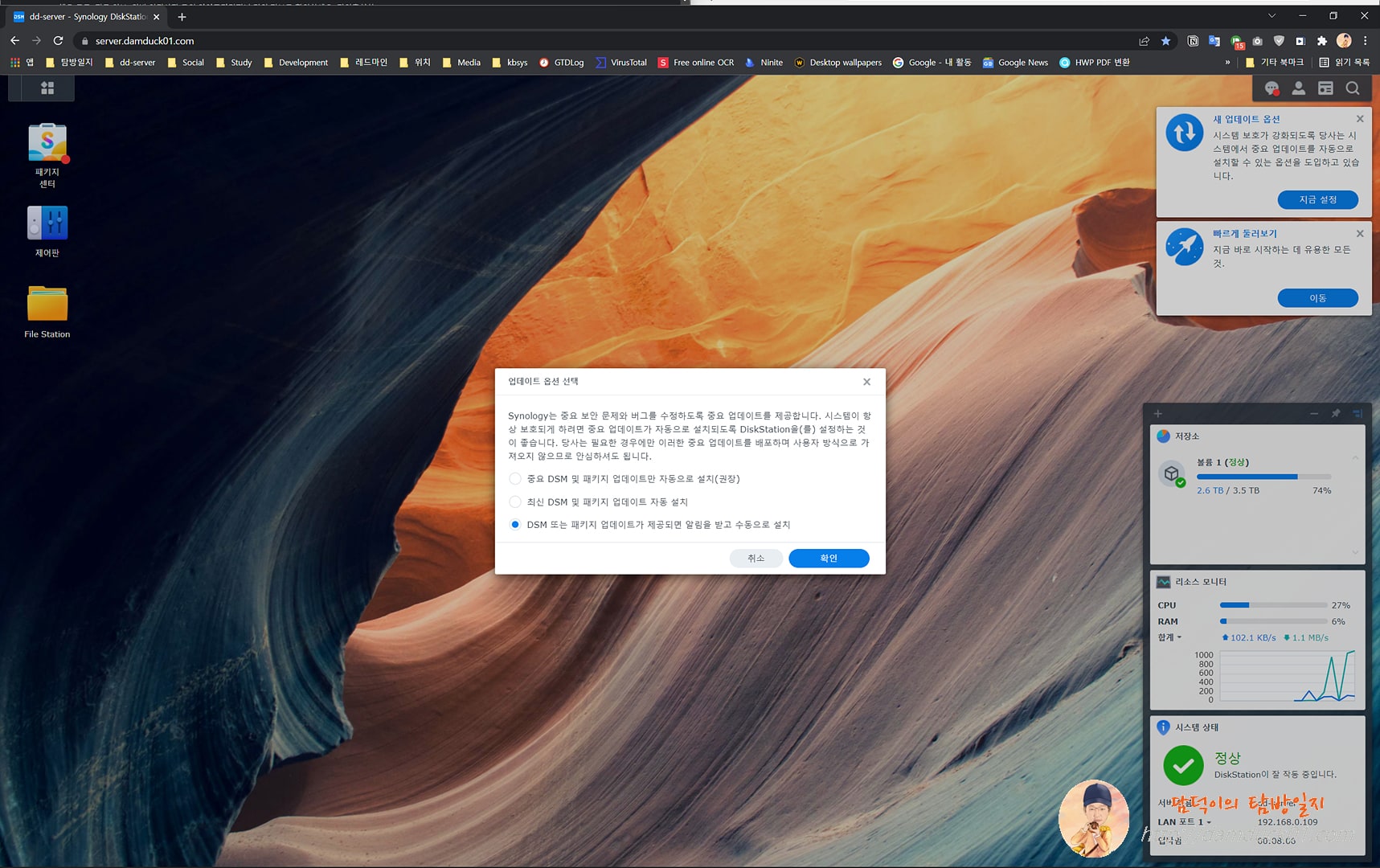
Task: Click the RAM usage bar
Action: 1273,621
